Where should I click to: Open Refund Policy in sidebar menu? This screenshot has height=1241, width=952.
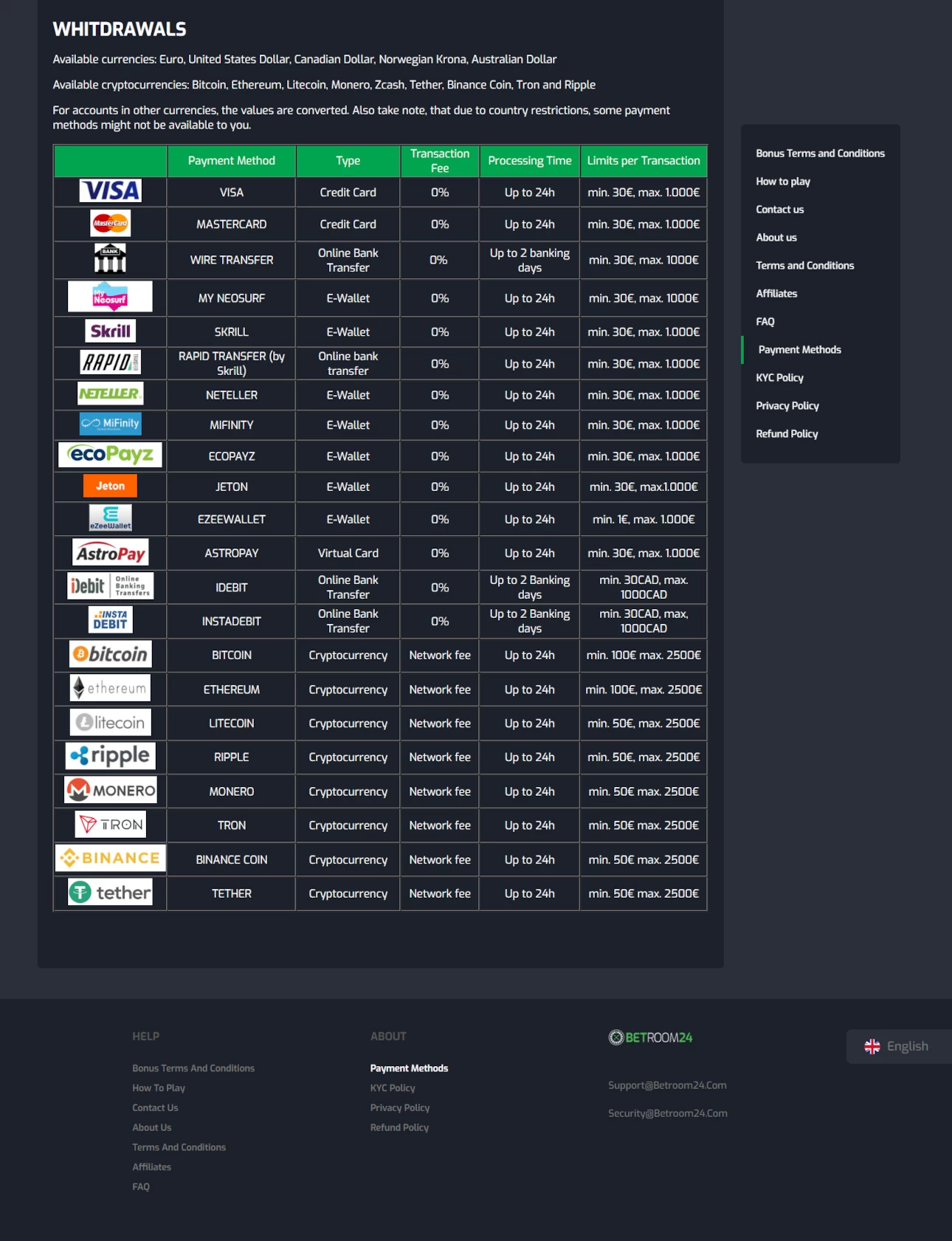click(x=787, y=434)
